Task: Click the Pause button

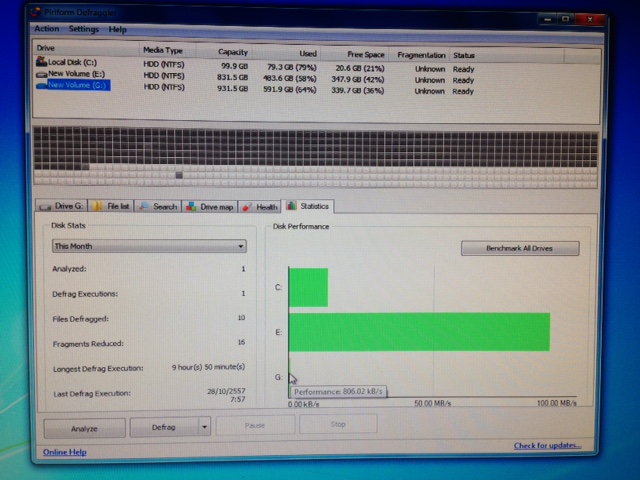Action: tap(255, 425)
